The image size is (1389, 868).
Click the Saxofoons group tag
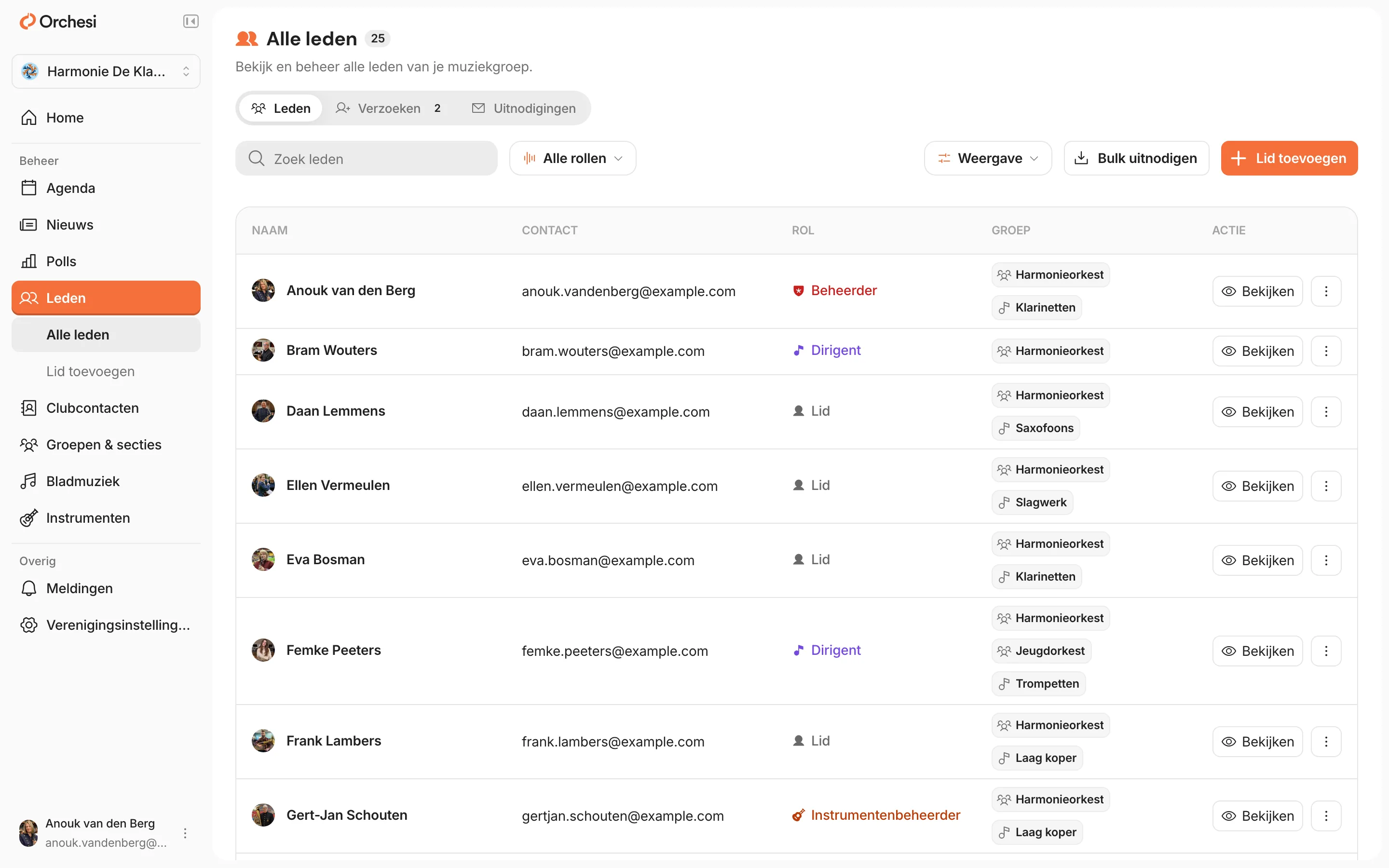1035,428
